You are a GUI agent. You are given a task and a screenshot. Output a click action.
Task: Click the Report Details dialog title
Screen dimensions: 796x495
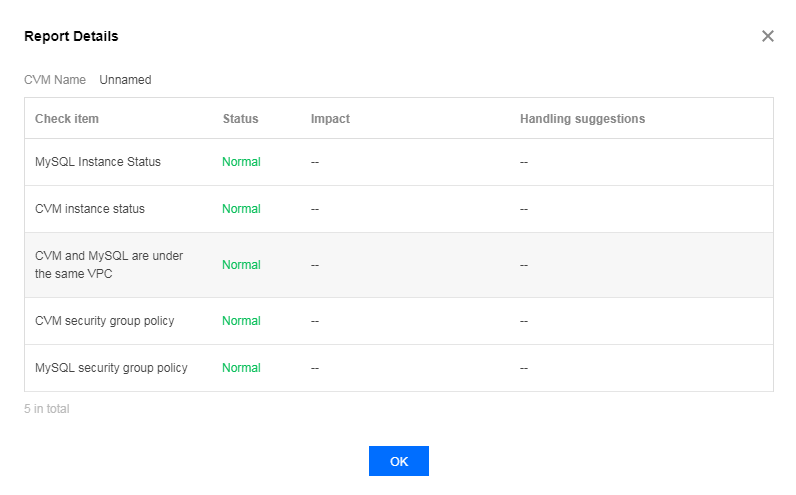click(71, 36)
